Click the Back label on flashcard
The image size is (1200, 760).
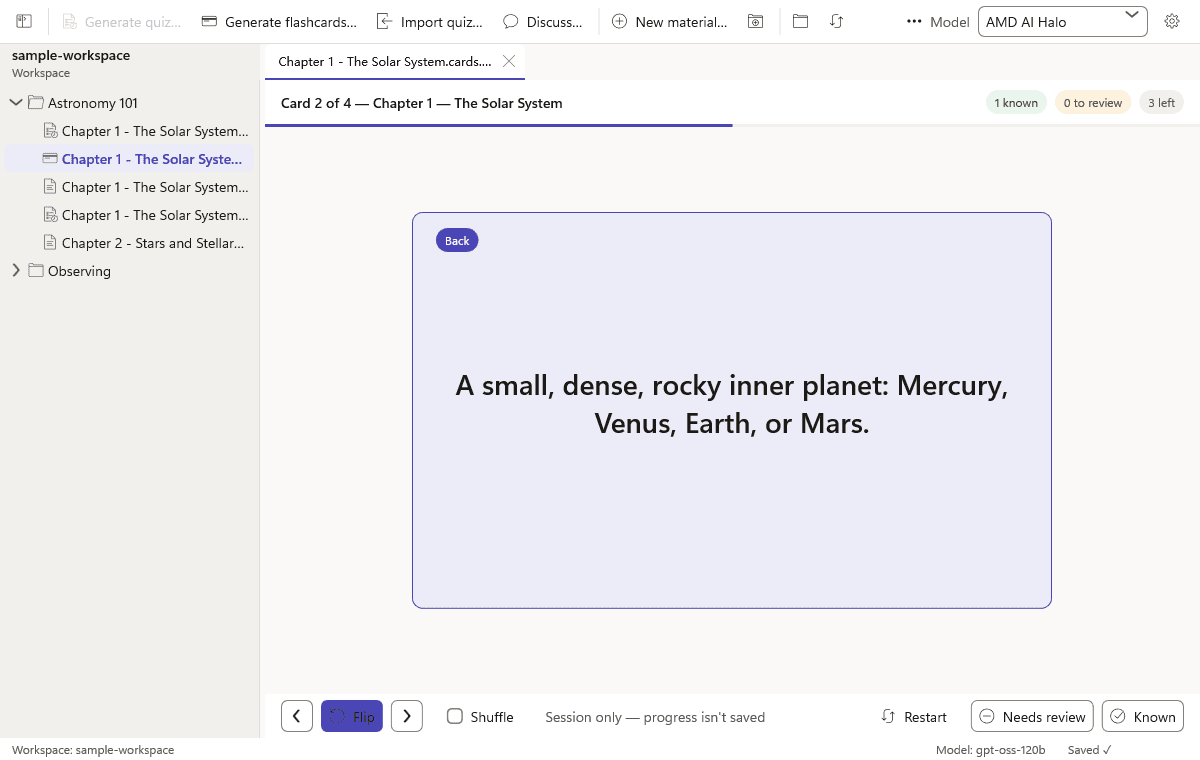[x=457, y=241]
